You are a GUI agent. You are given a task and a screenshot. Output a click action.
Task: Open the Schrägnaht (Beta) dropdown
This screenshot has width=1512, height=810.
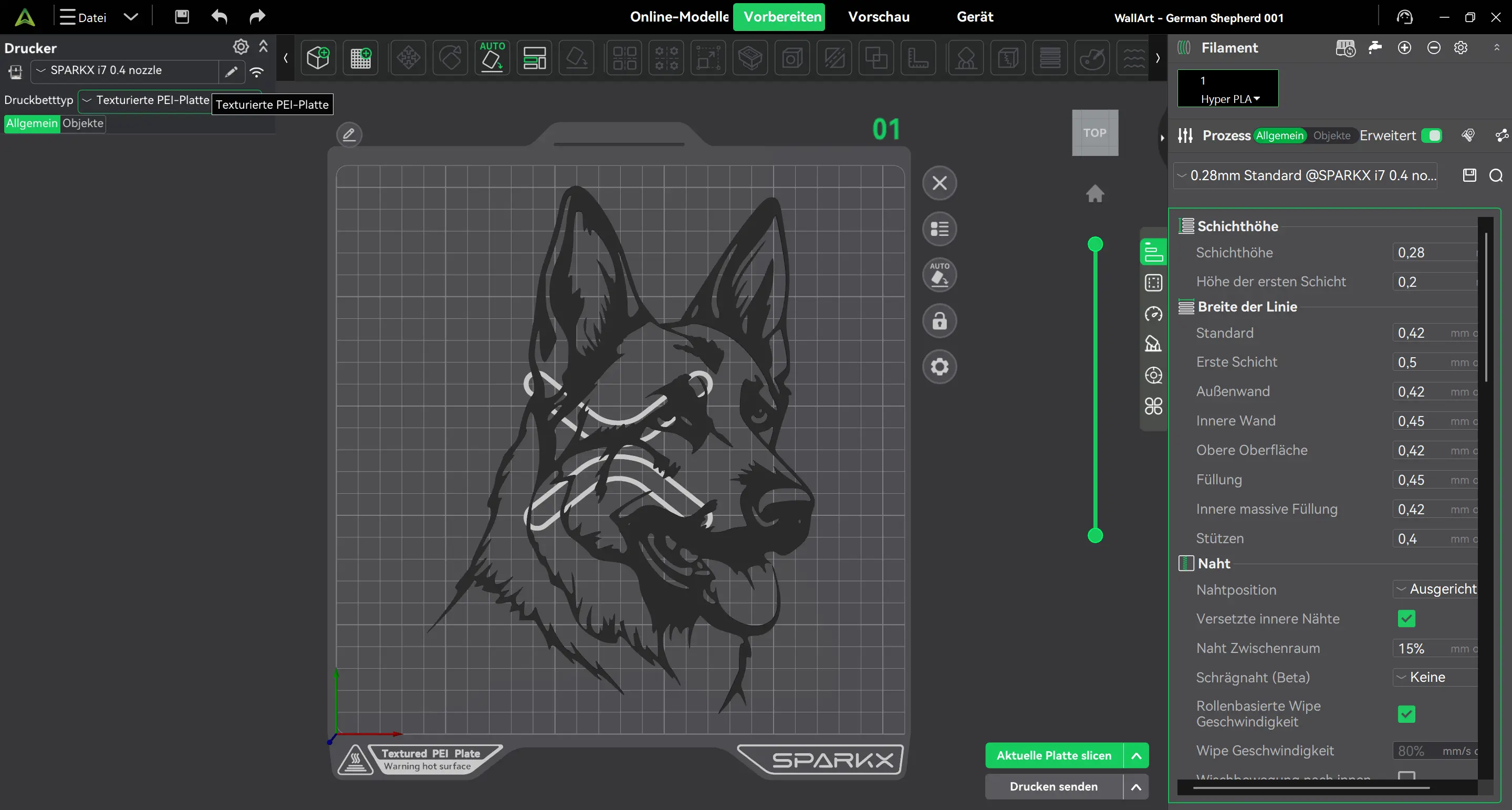pos(1436,677)
